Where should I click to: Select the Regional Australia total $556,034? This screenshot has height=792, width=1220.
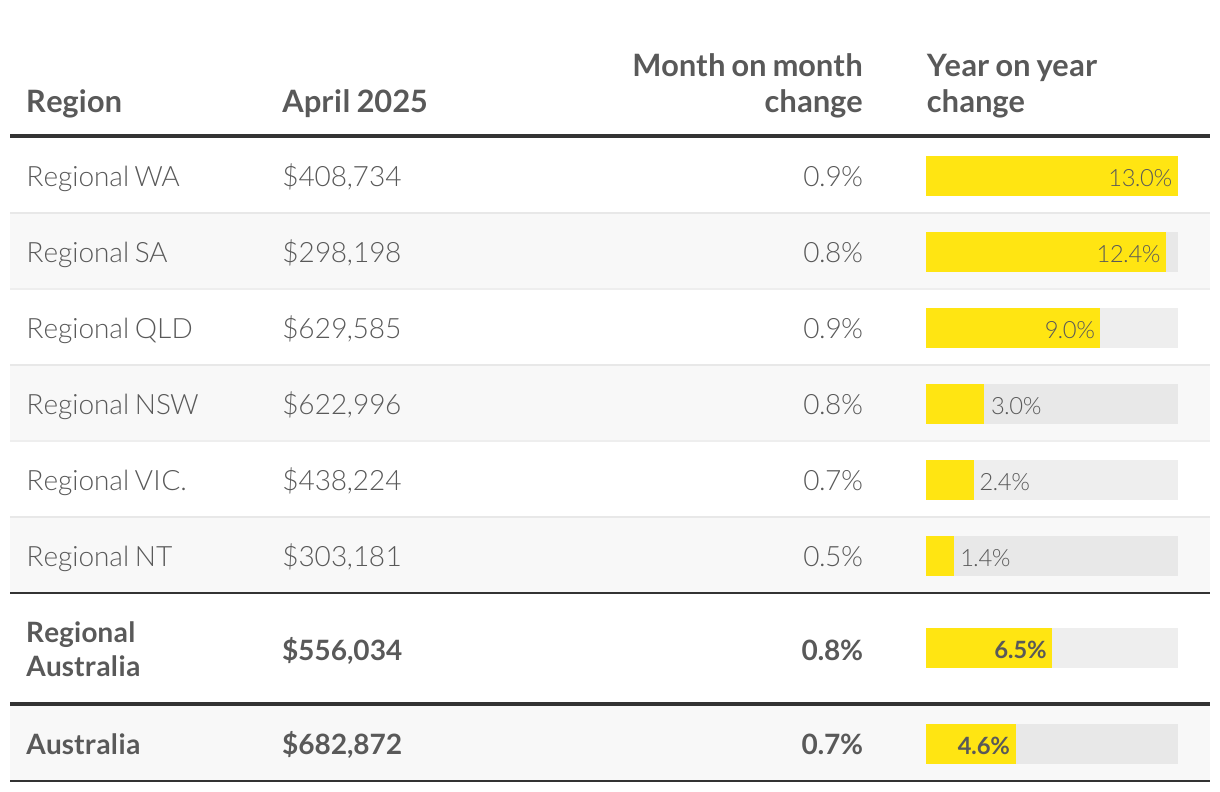click(342, 651)
